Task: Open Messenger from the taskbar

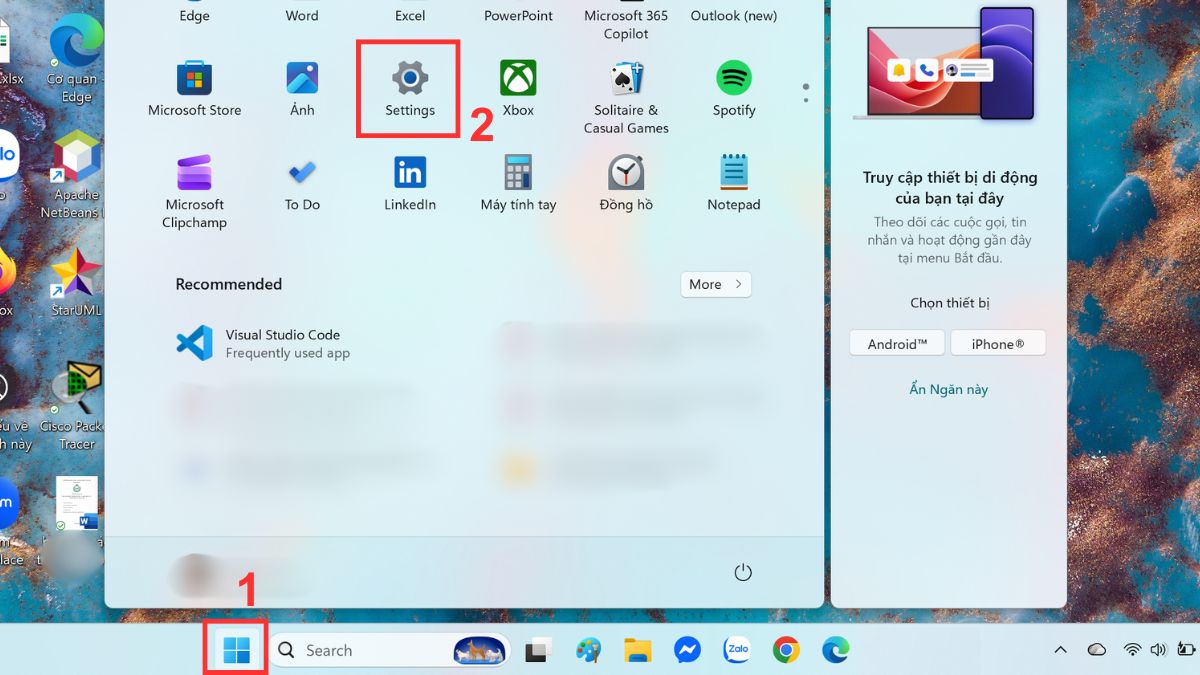Action: (687, 650)
